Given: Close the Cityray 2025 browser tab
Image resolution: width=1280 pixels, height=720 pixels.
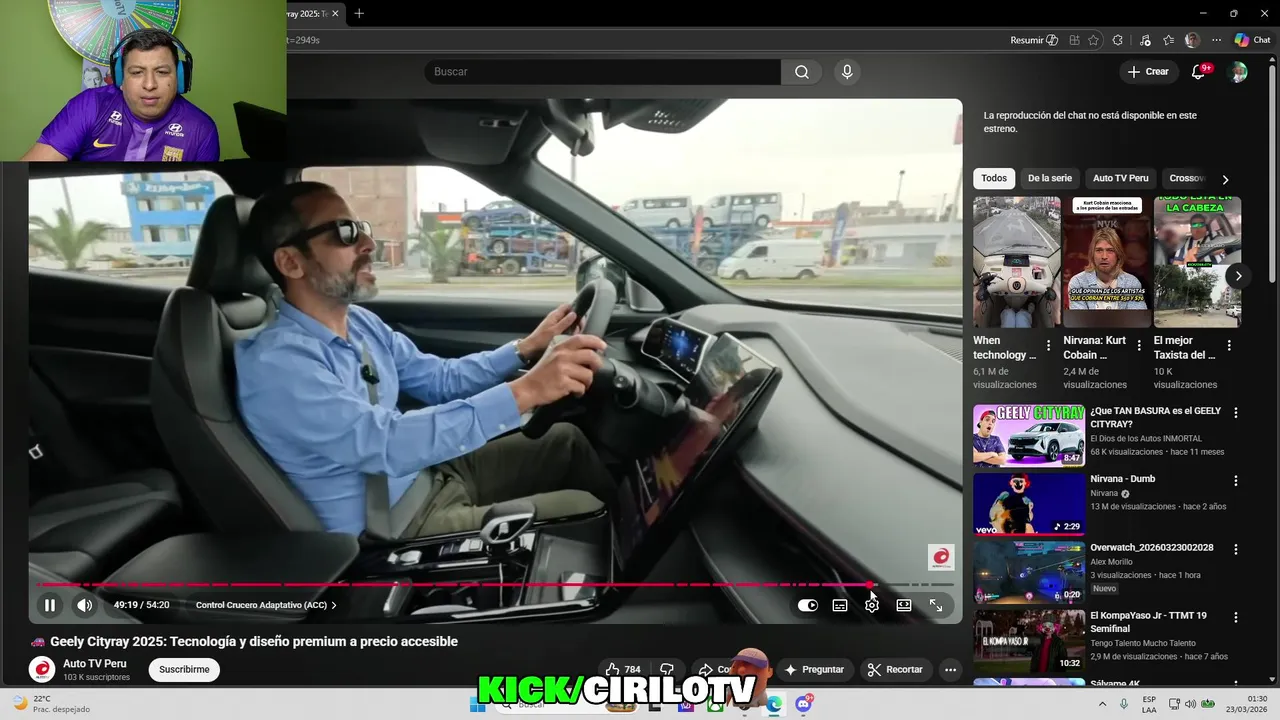Looking at the screenshot, I should (x=335, y=13).
